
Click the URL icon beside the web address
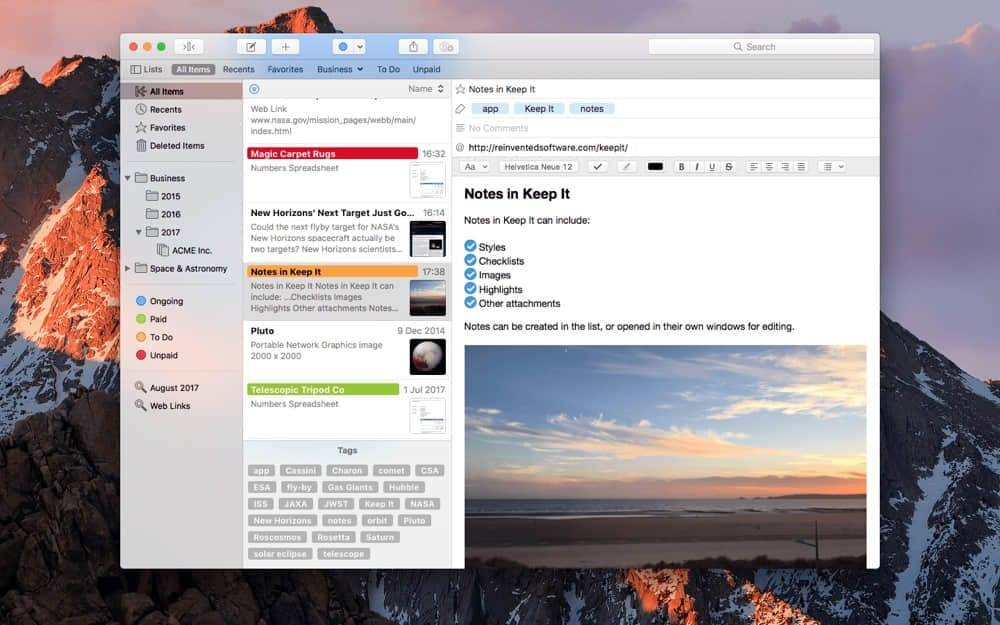460,147
